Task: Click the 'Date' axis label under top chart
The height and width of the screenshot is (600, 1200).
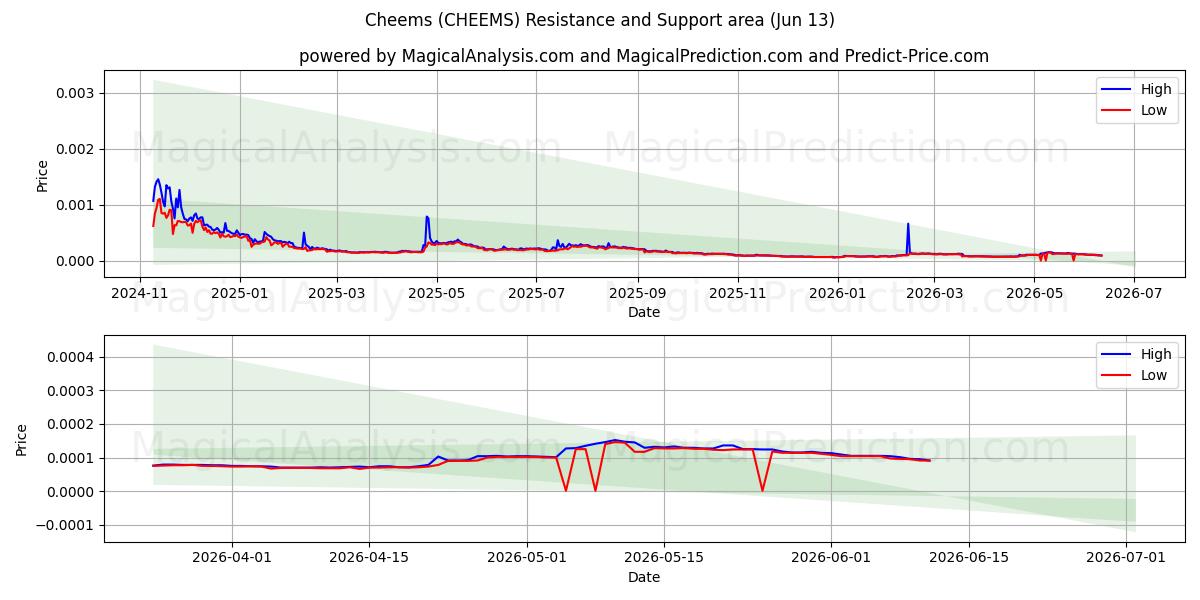Action: point(644,312)
